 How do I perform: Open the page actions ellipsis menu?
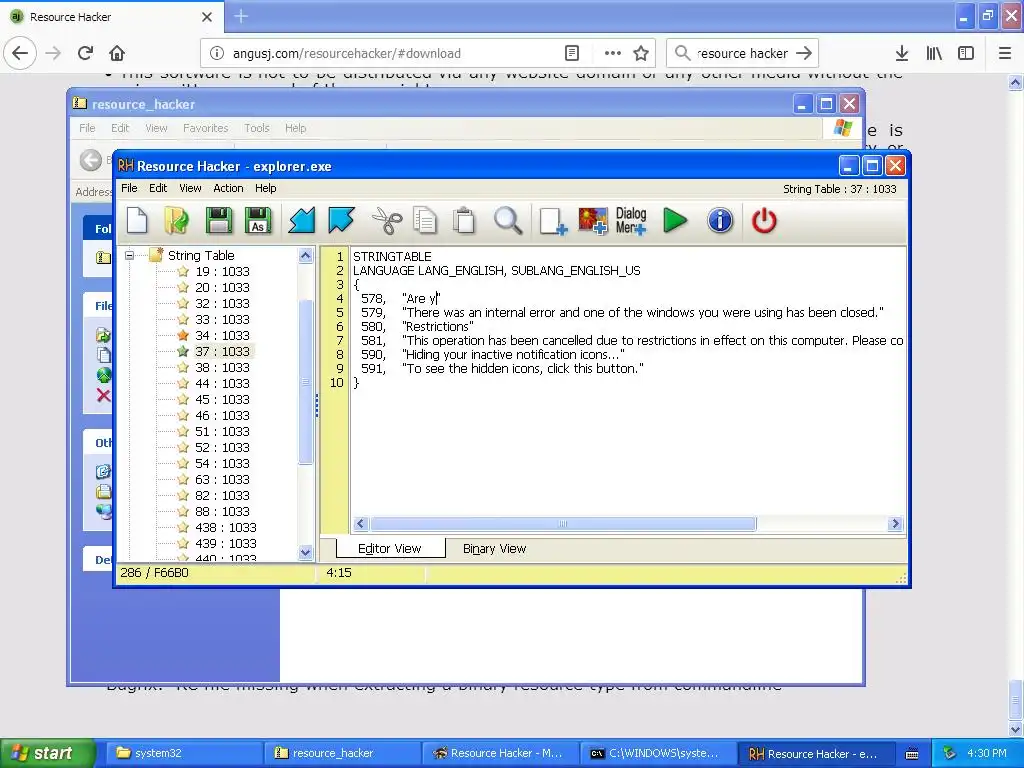[x=613, y=54]
